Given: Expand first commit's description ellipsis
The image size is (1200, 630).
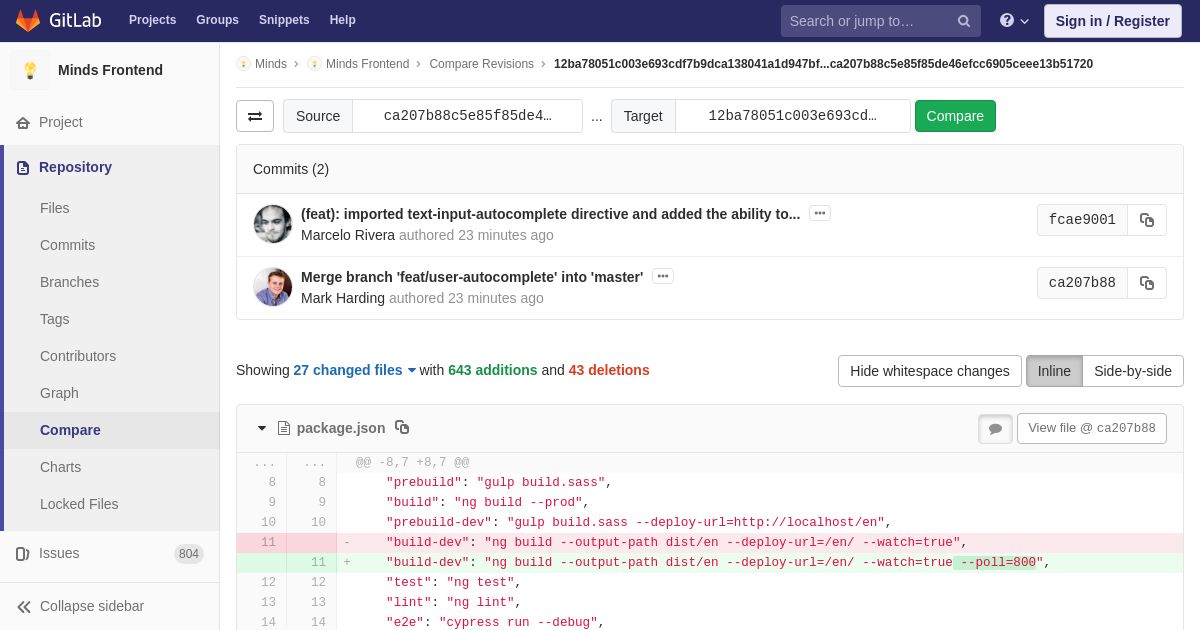Looking at the screenshot, I should pyautogui.click(x=820, y=213).
